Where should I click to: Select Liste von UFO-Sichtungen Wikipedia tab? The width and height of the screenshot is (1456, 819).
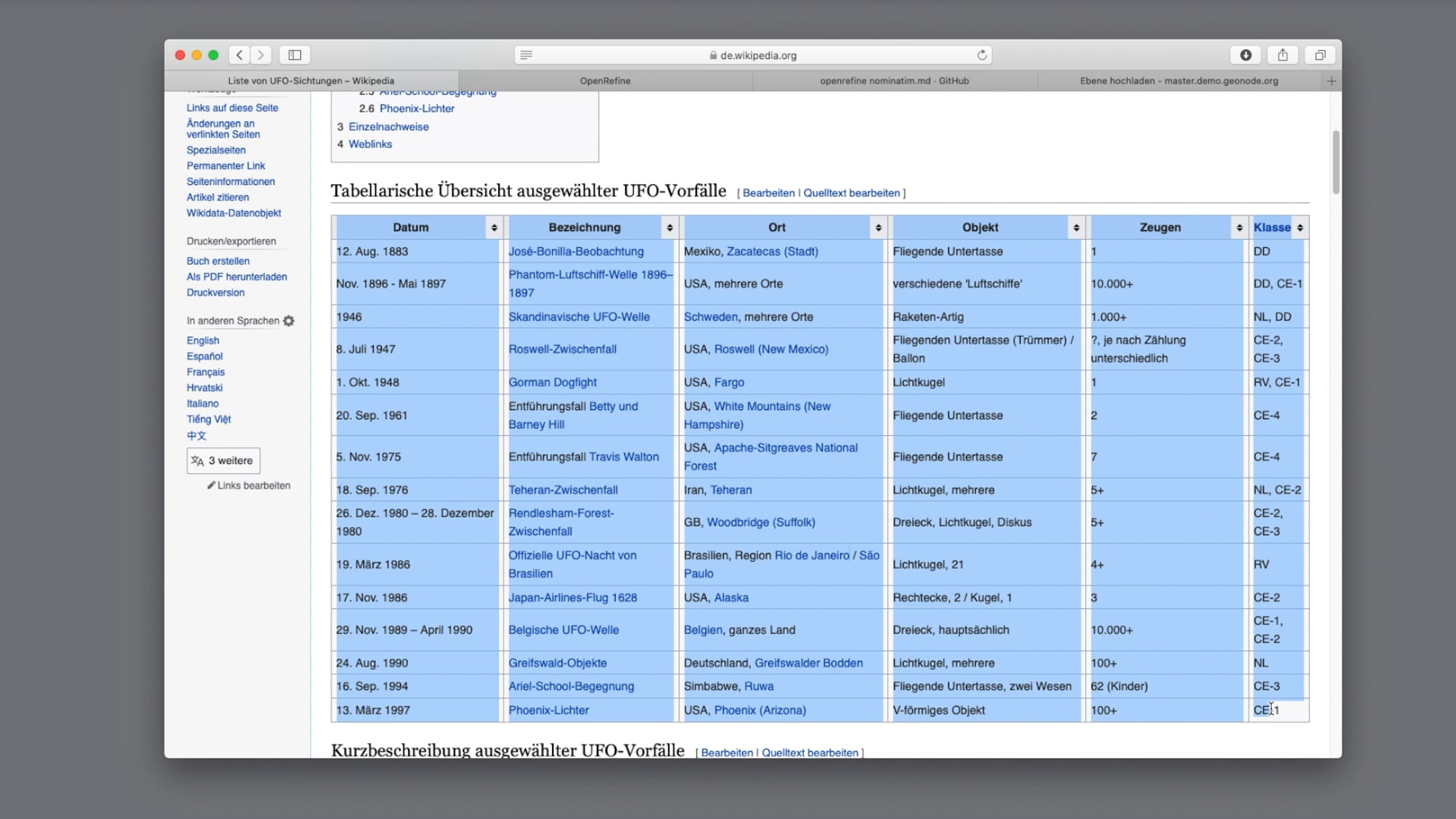click(x=311, y=81)
